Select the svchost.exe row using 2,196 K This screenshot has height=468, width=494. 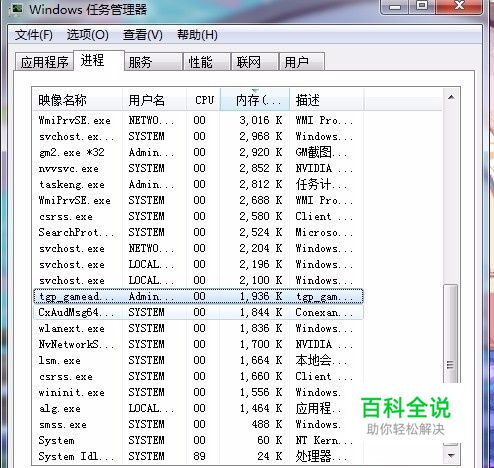pos(198,264)
